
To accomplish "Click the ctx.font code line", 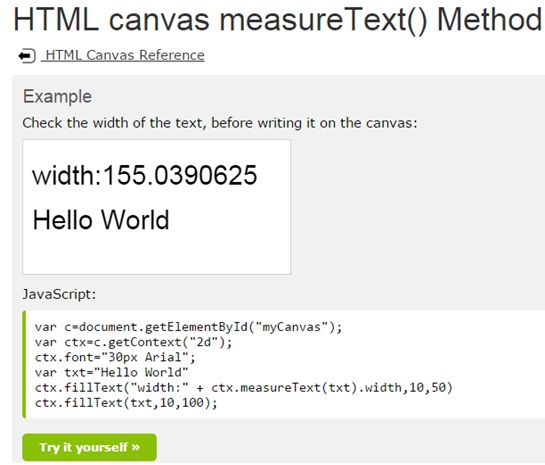I will [115, 357].
